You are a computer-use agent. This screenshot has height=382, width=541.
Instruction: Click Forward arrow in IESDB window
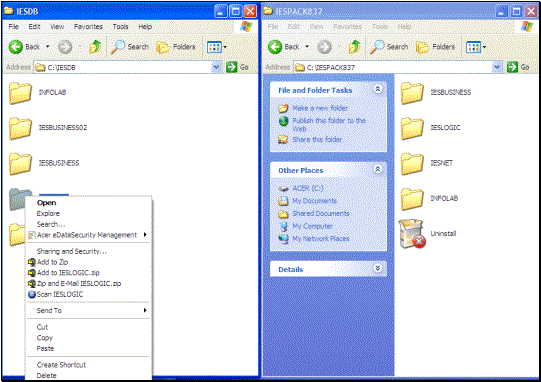point(65,47)
